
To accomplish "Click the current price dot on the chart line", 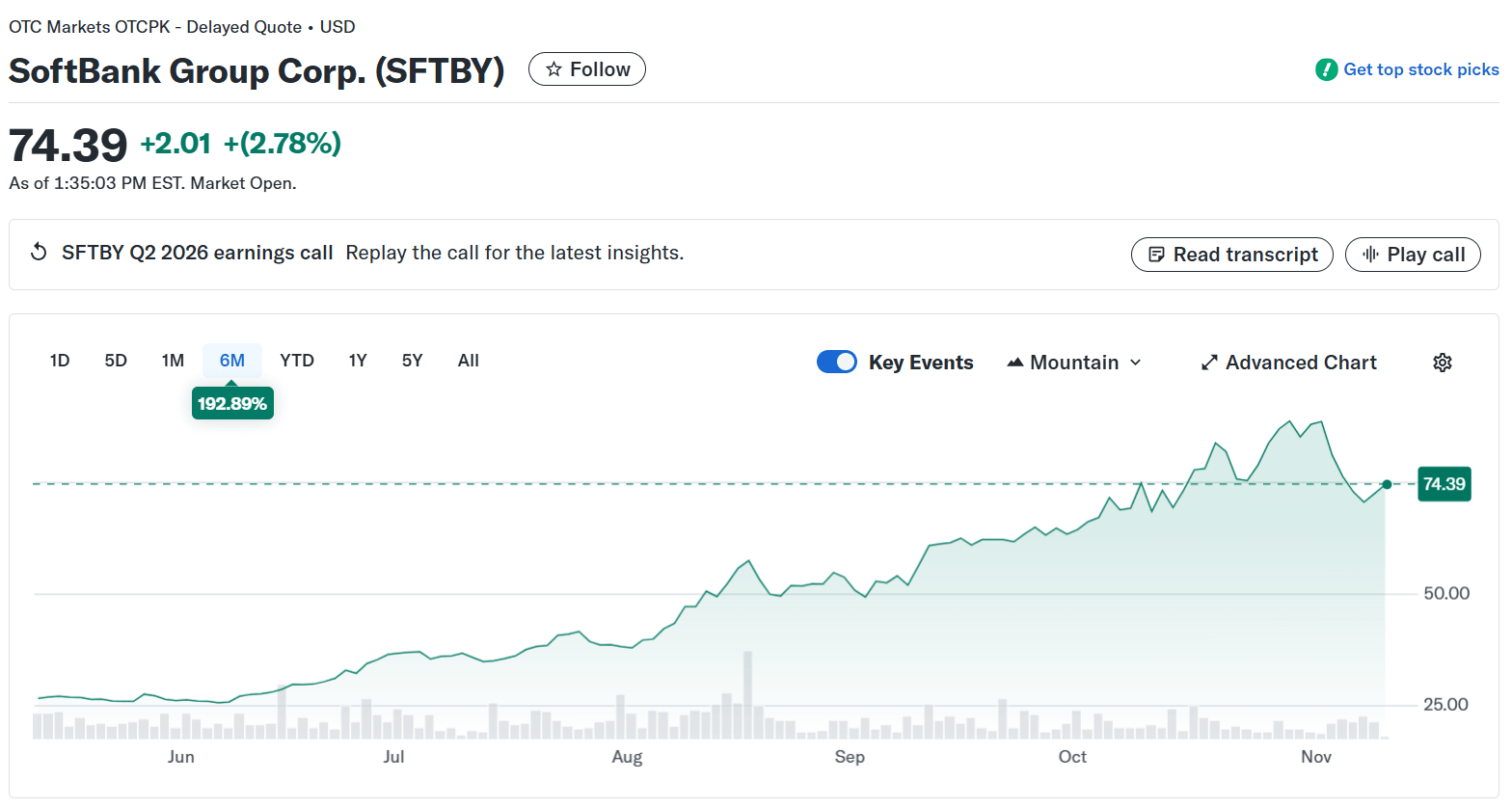I will click(x=1387, y=484).
